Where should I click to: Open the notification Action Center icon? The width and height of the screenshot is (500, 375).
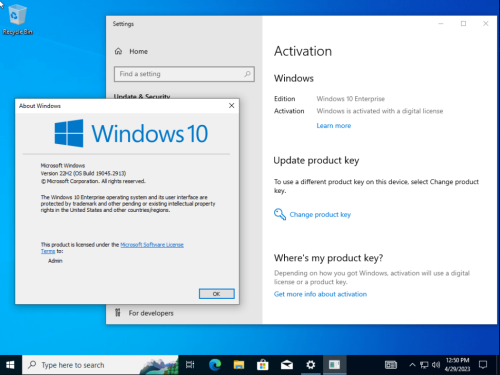pyautogui.click(x=483, y=365)
